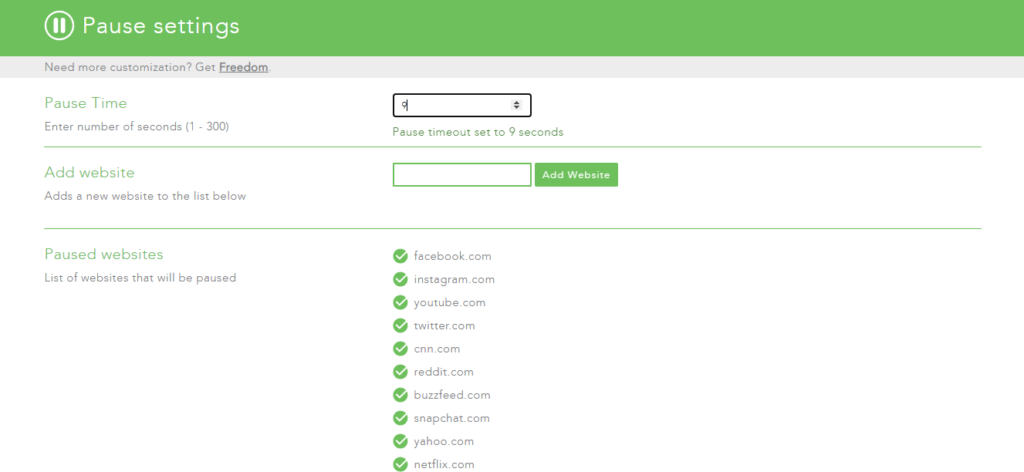1024x472 pixels.
Task: Click the Add Website button
Action: coord(576,175)
